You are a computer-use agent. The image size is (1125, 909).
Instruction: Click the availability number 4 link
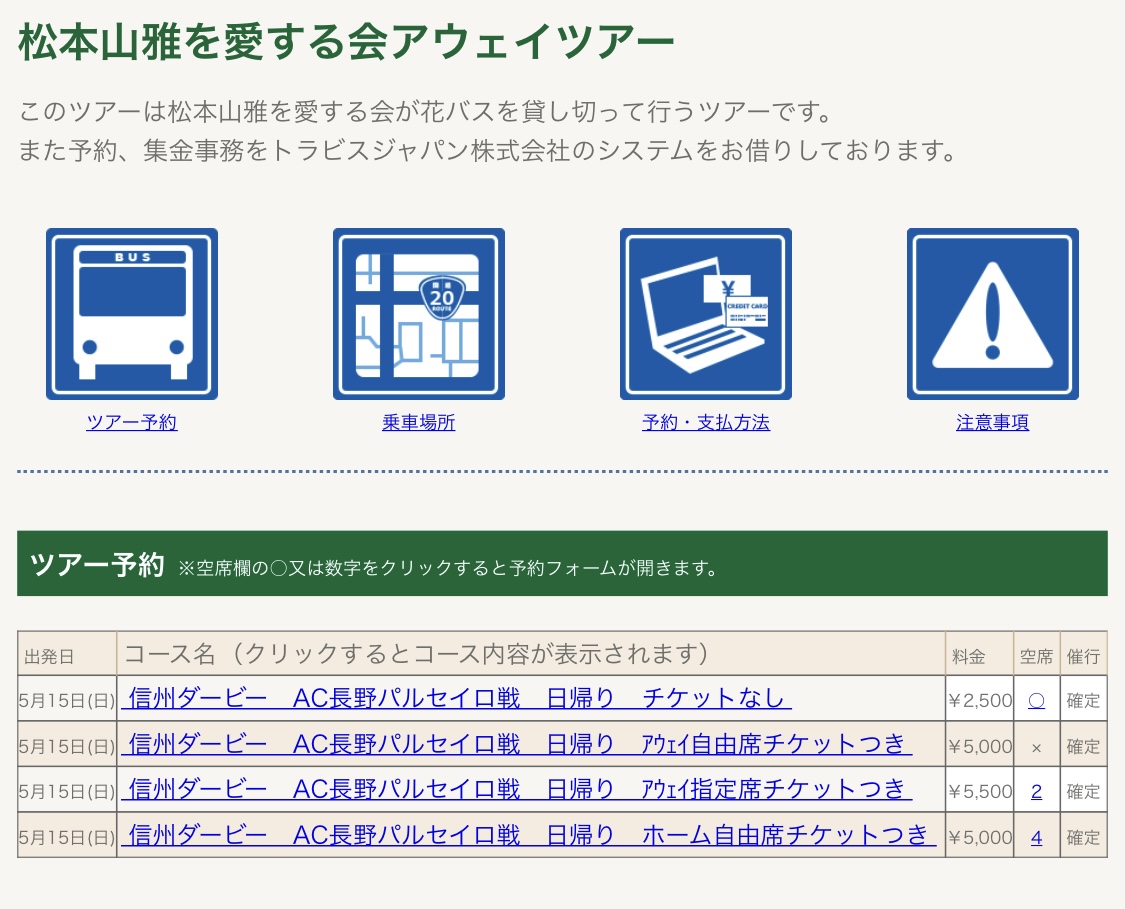1036,838
